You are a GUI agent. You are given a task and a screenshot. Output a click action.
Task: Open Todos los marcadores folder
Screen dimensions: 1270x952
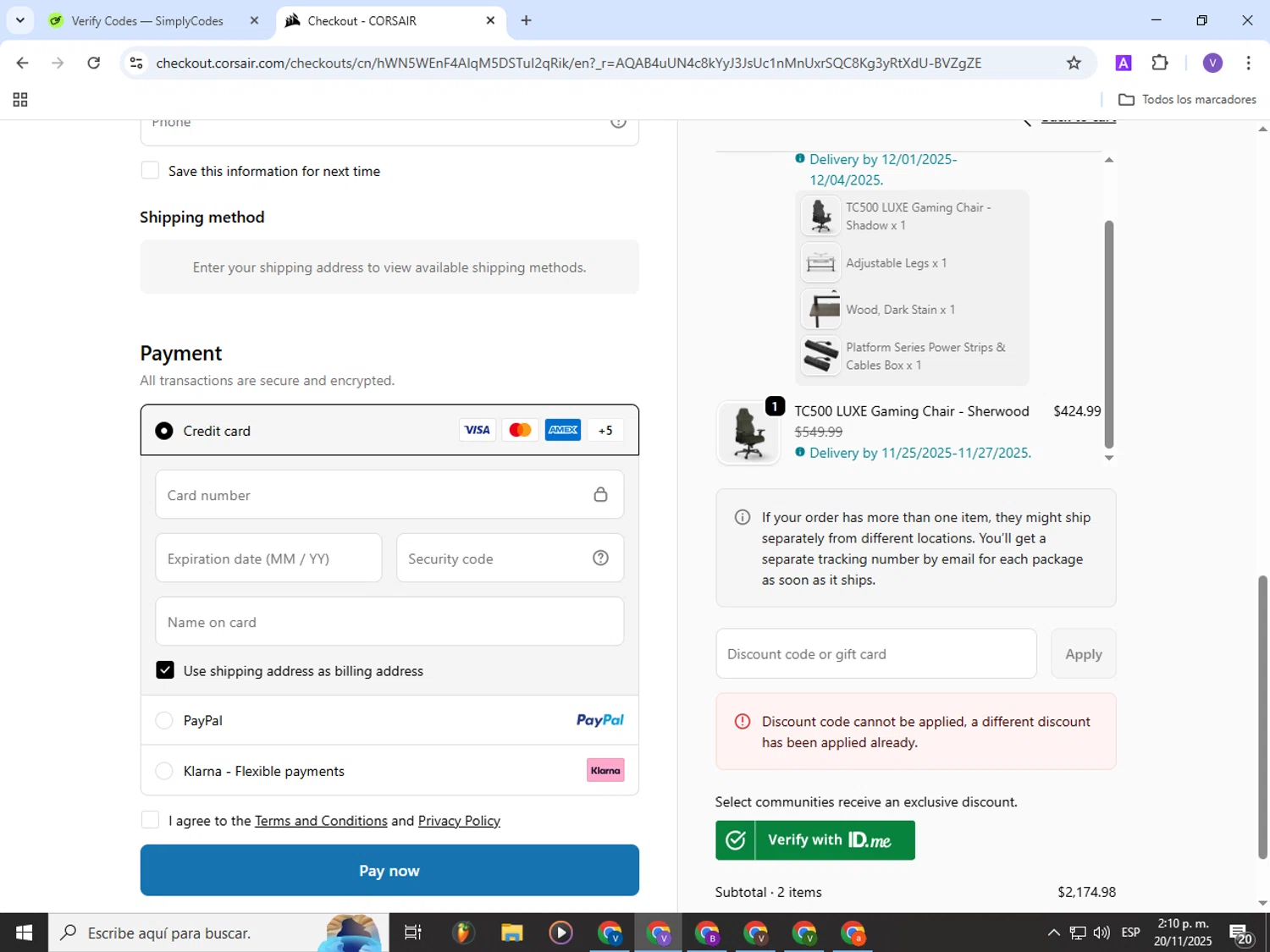click(x=1187, y=100)
